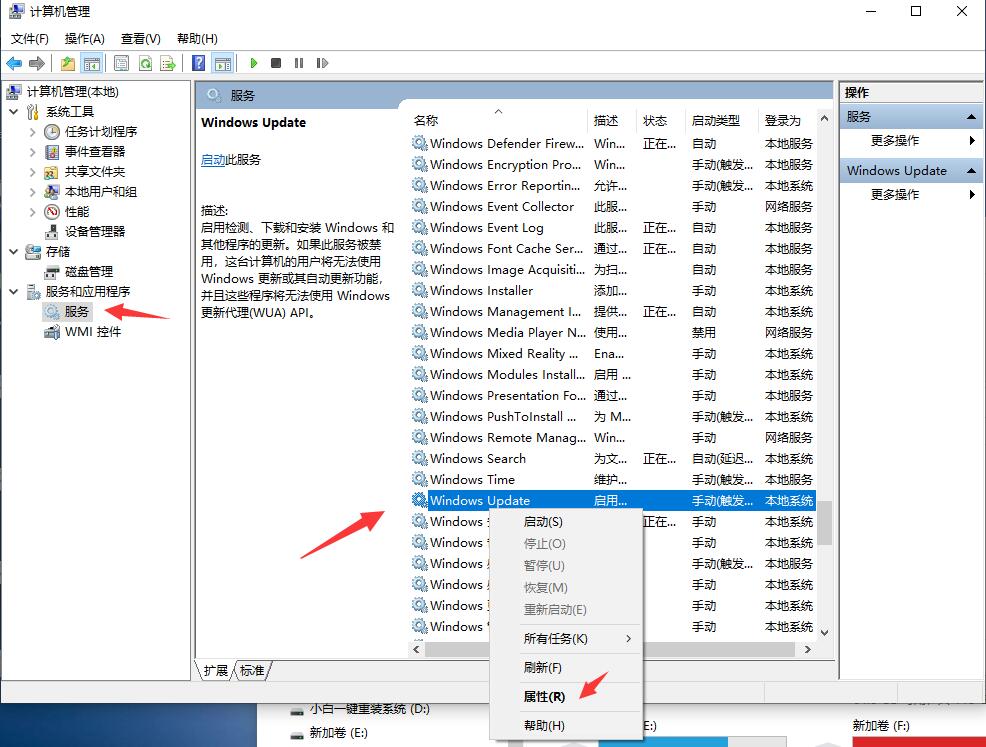Click the 启动 link to start service
Image resolution: width=986 pixels, height=747 pixels.
pos(213,160)
